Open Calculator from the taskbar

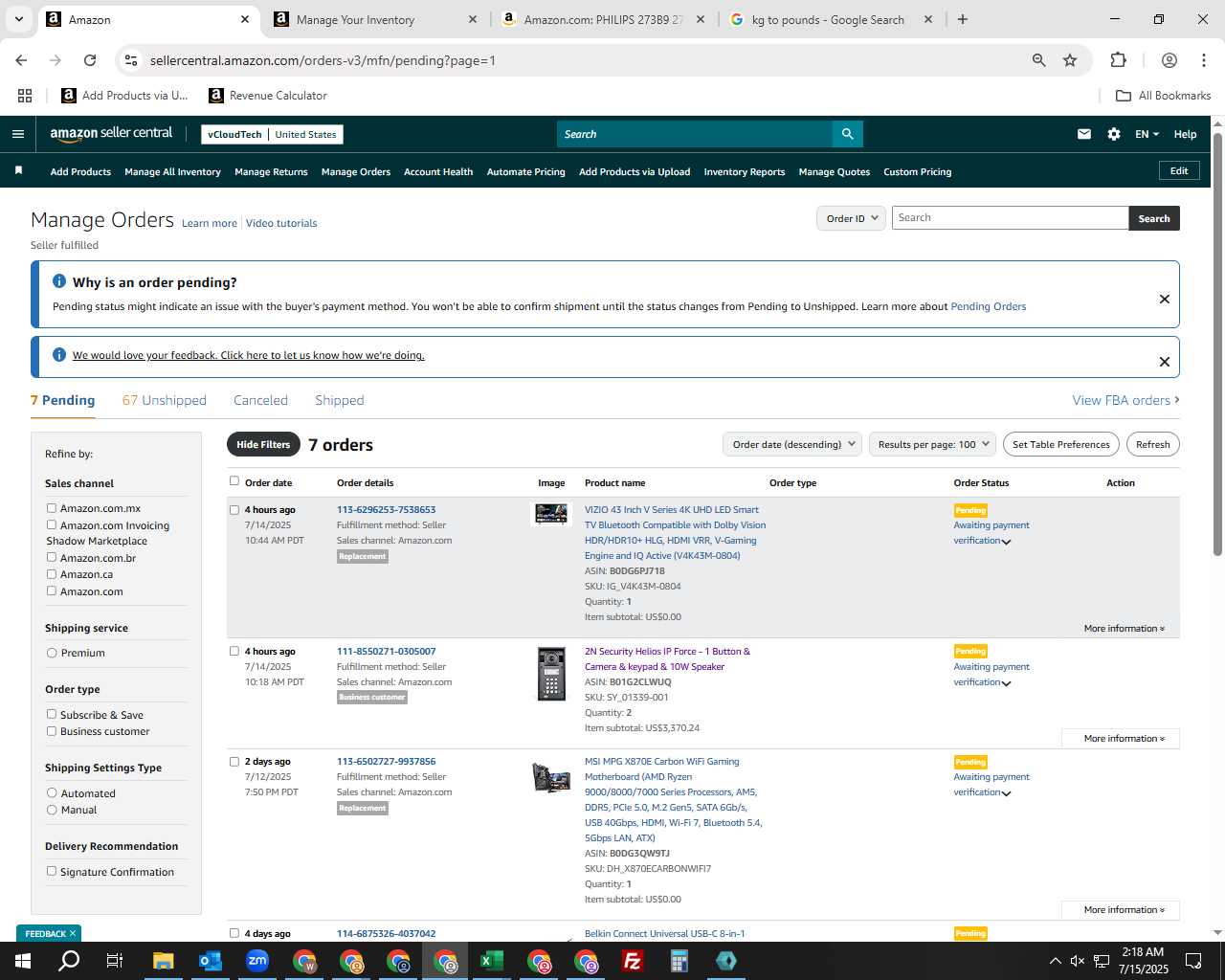679,961
